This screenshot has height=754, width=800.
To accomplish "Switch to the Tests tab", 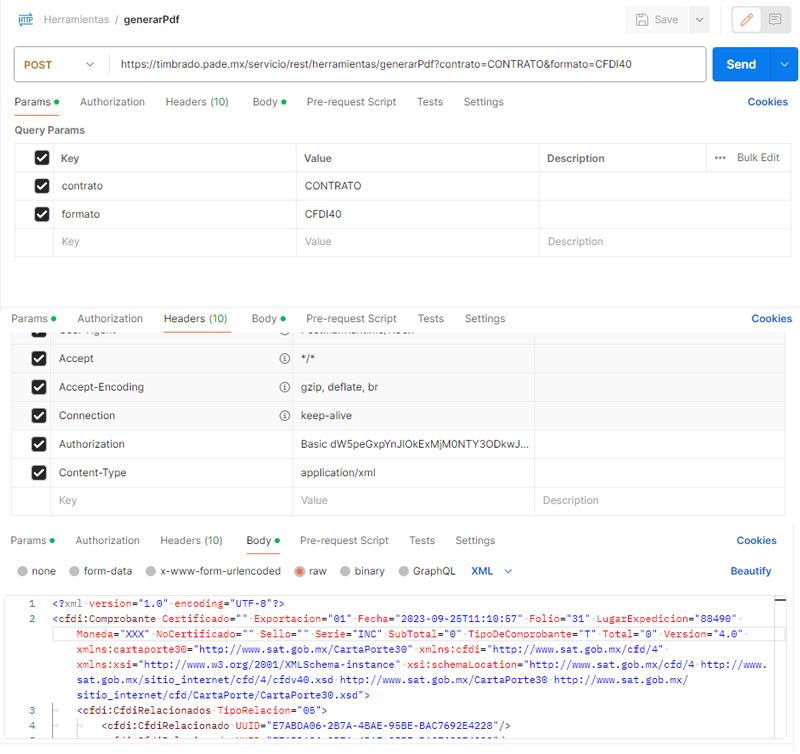I will click(x=429, y=101).
